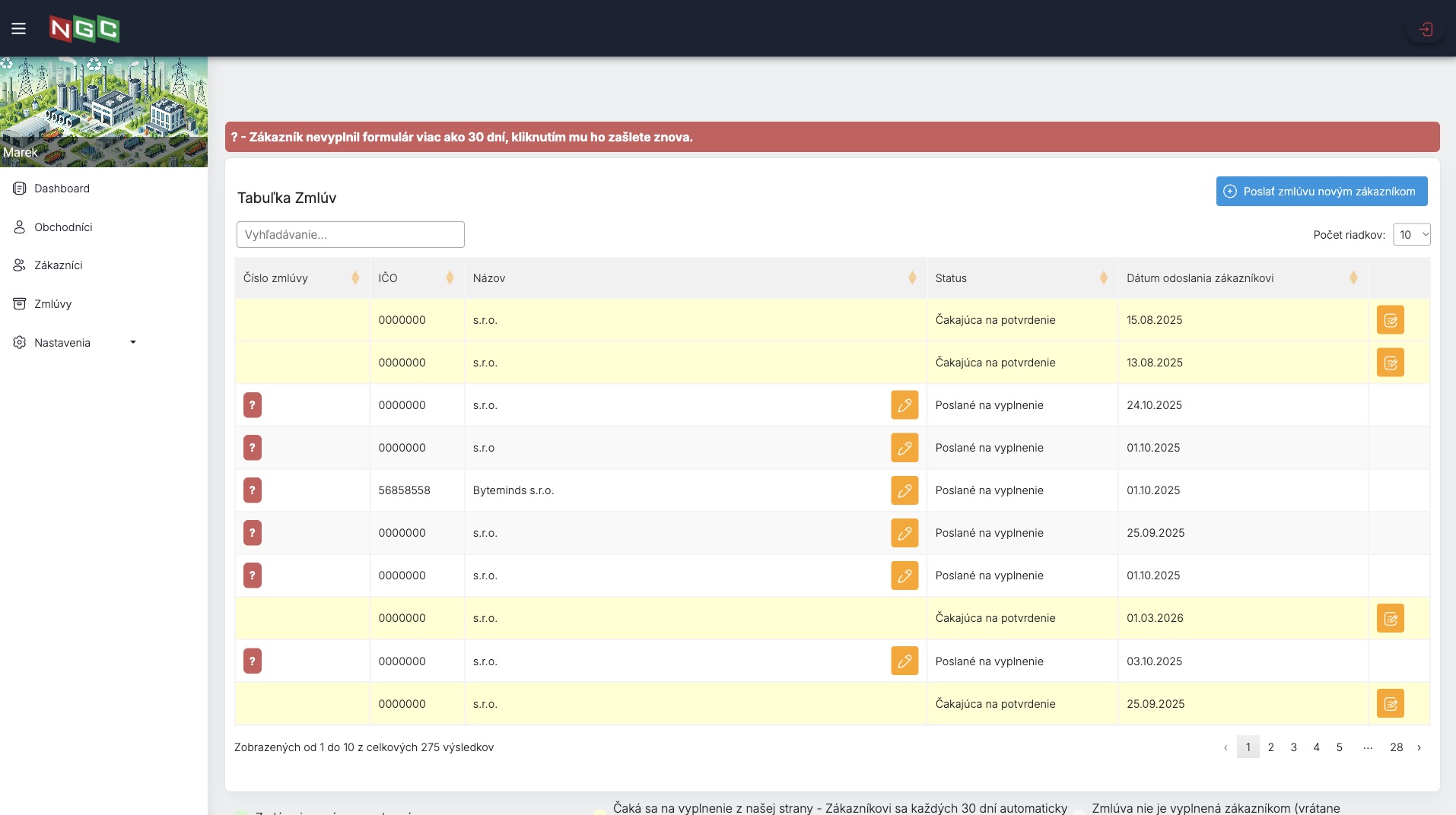Click pencil icon in 03.10.2025 row

(904, 661)
